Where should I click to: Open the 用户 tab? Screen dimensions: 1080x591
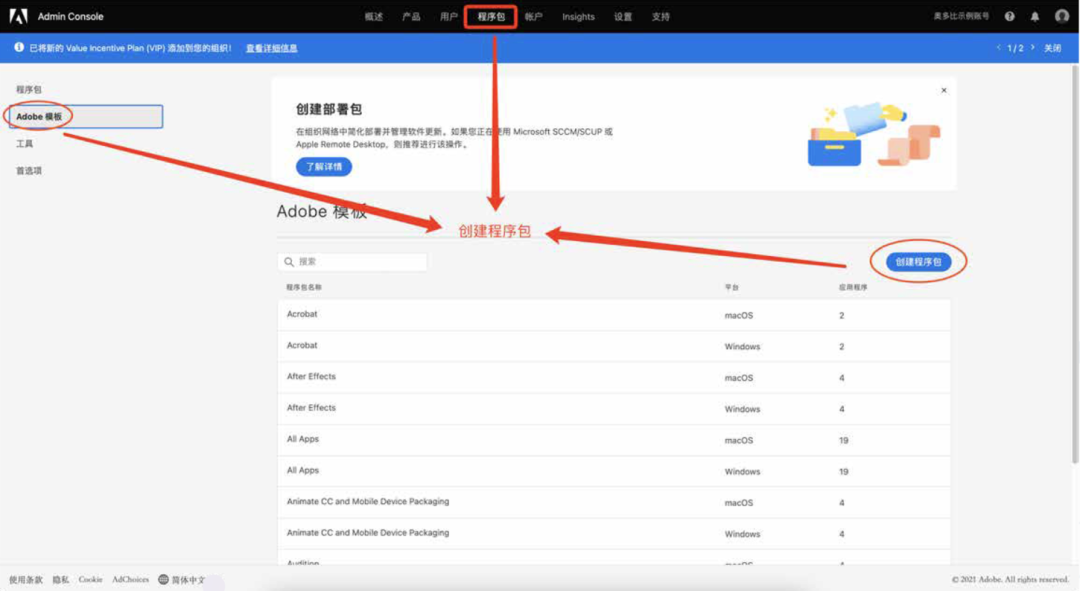coord(448,17)
